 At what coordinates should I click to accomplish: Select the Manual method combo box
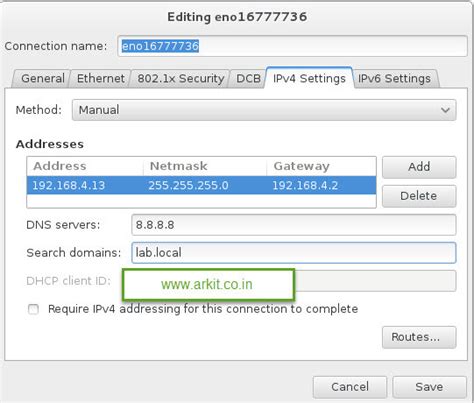264,110
